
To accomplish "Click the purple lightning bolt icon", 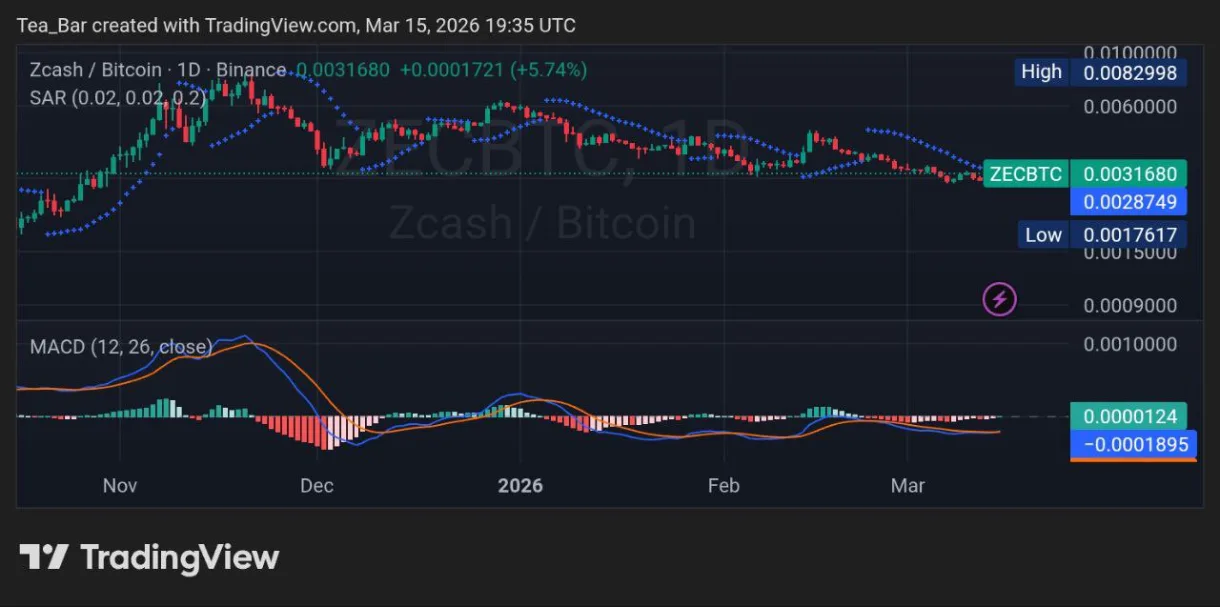I will click(x=1001, y=298).
